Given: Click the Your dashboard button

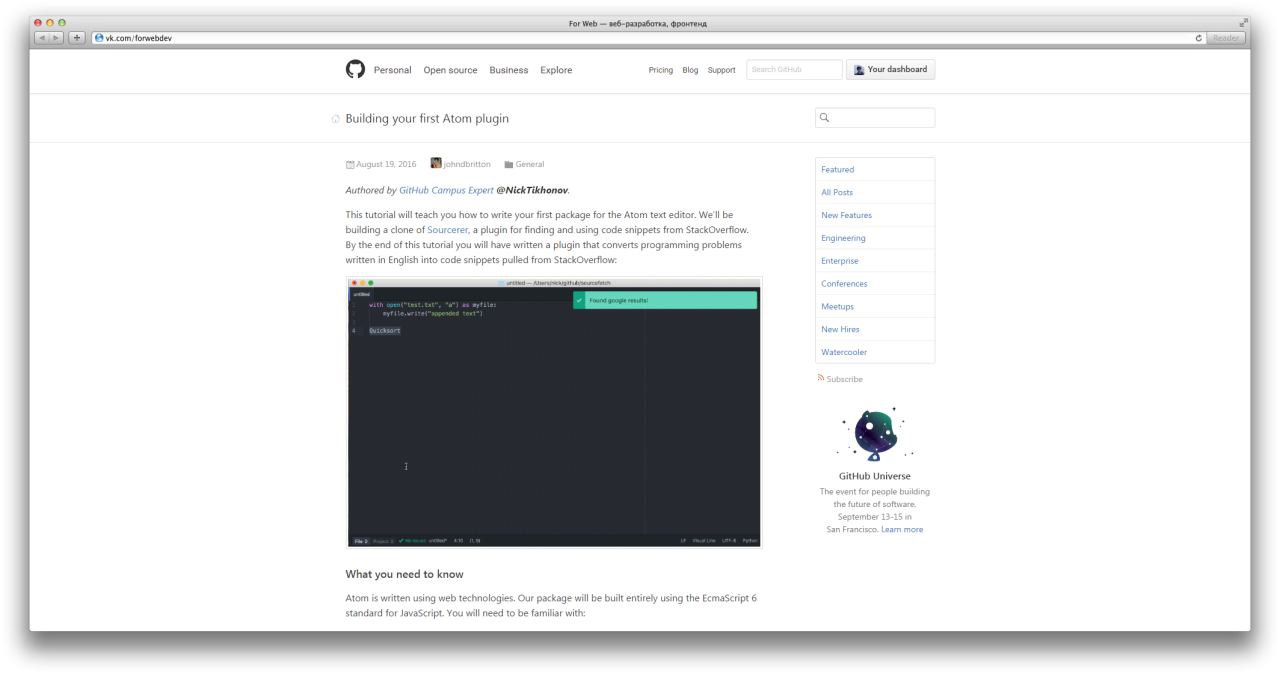Looking at the screenshot, I should tap(890, 69).
